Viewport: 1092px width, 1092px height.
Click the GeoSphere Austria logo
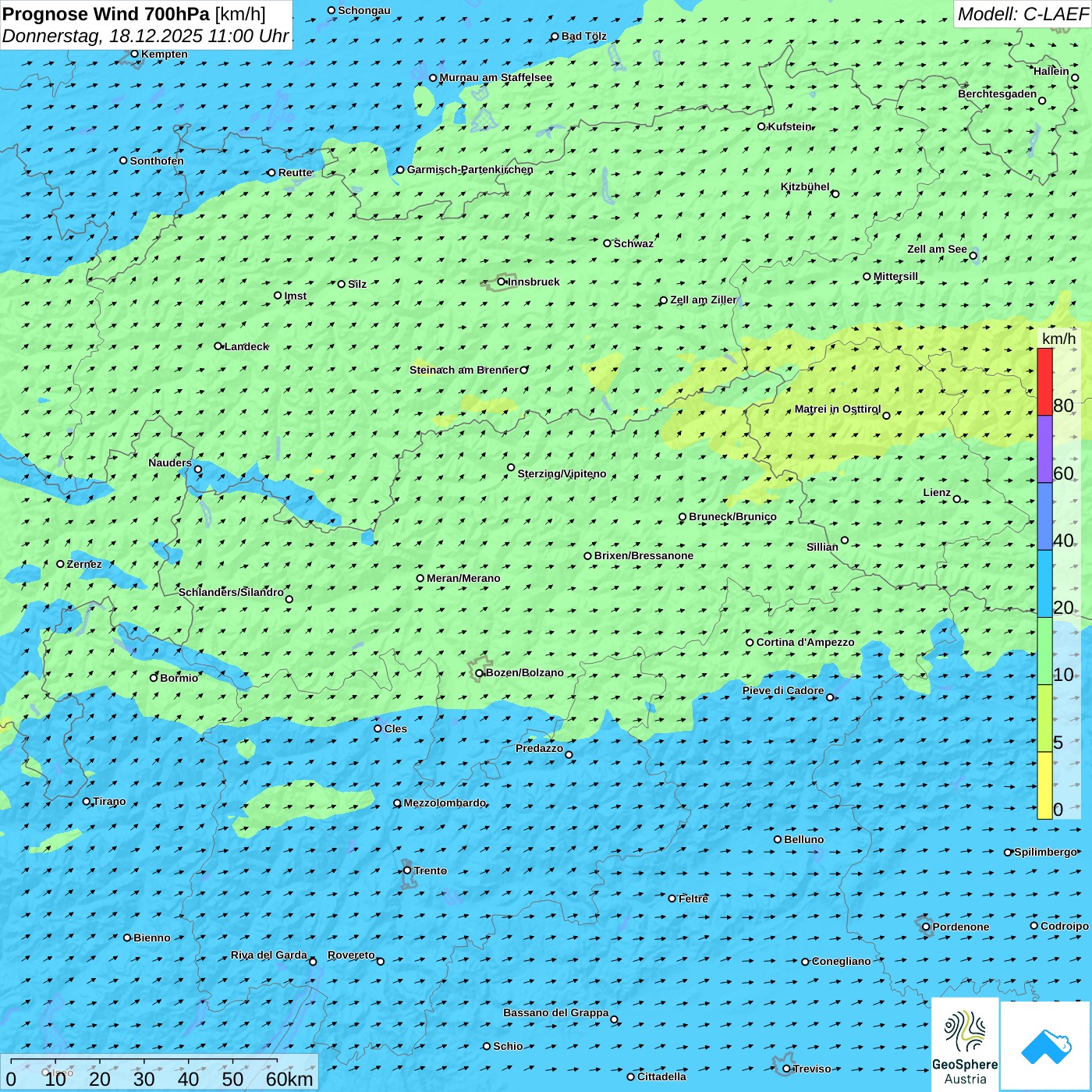(965, 1045)
